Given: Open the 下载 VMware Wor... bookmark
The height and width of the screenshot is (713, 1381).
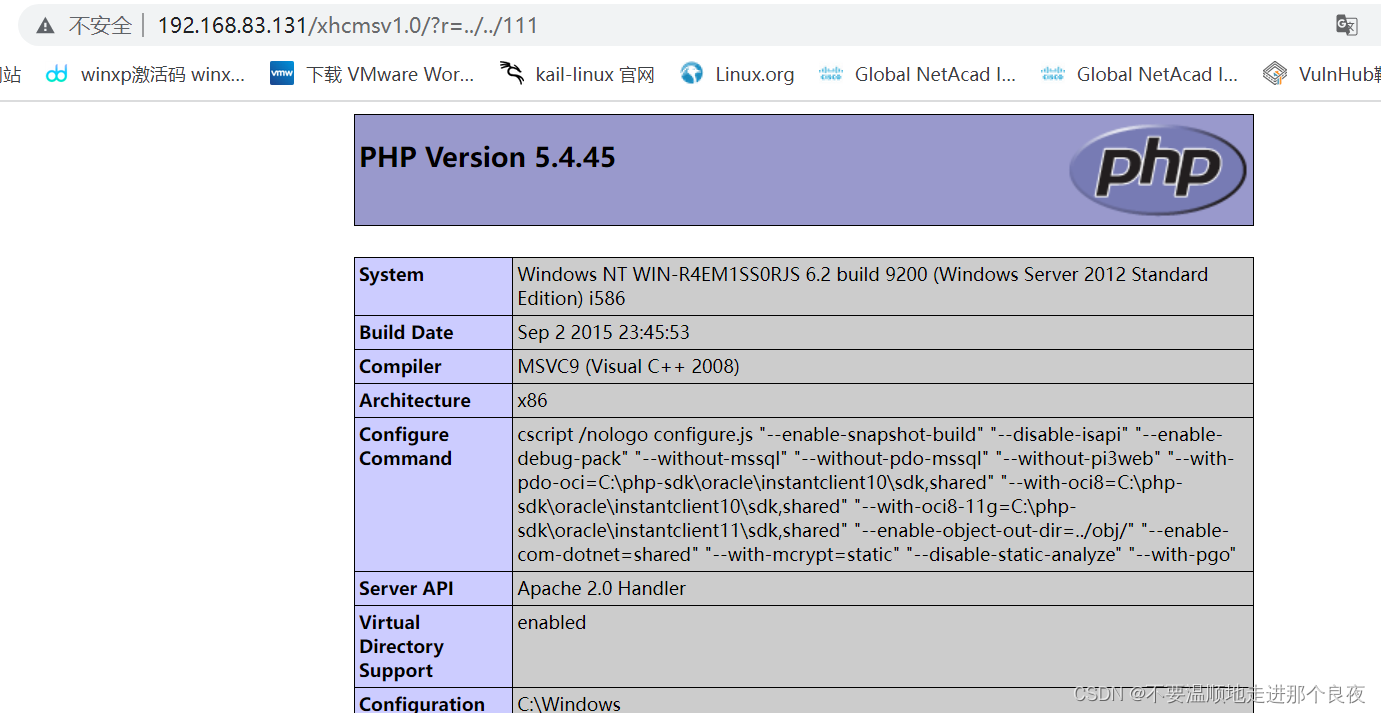Looking at the screenshot, I should 390,74.
